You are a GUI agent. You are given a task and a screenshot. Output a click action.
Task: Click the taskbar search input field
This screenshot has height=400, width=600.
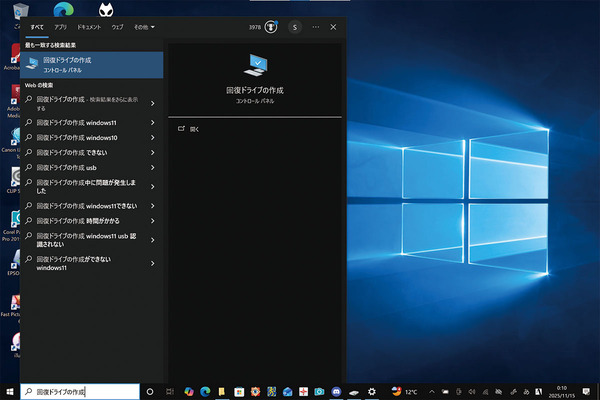click(x=80, y=392)
